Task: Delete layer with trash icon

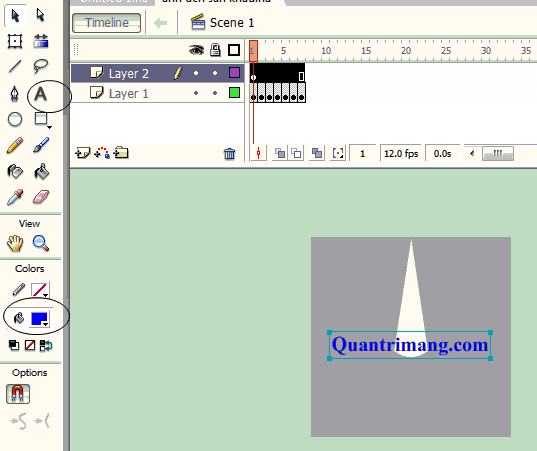Action: click(x=229, y=153)
